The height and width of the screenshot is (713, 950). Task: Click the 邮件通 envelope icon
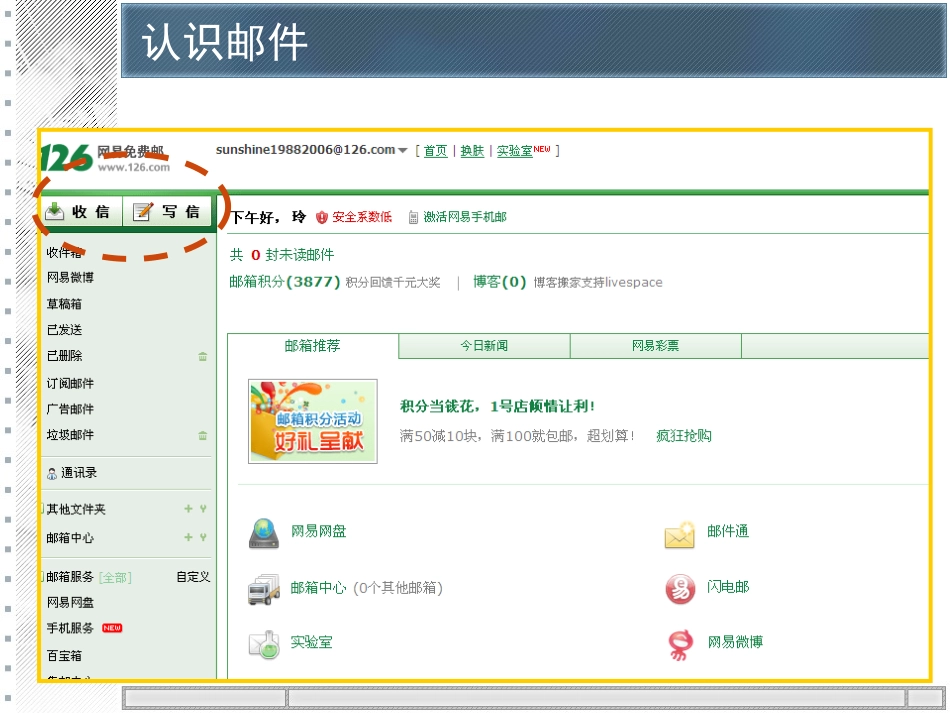pos(679,534)
